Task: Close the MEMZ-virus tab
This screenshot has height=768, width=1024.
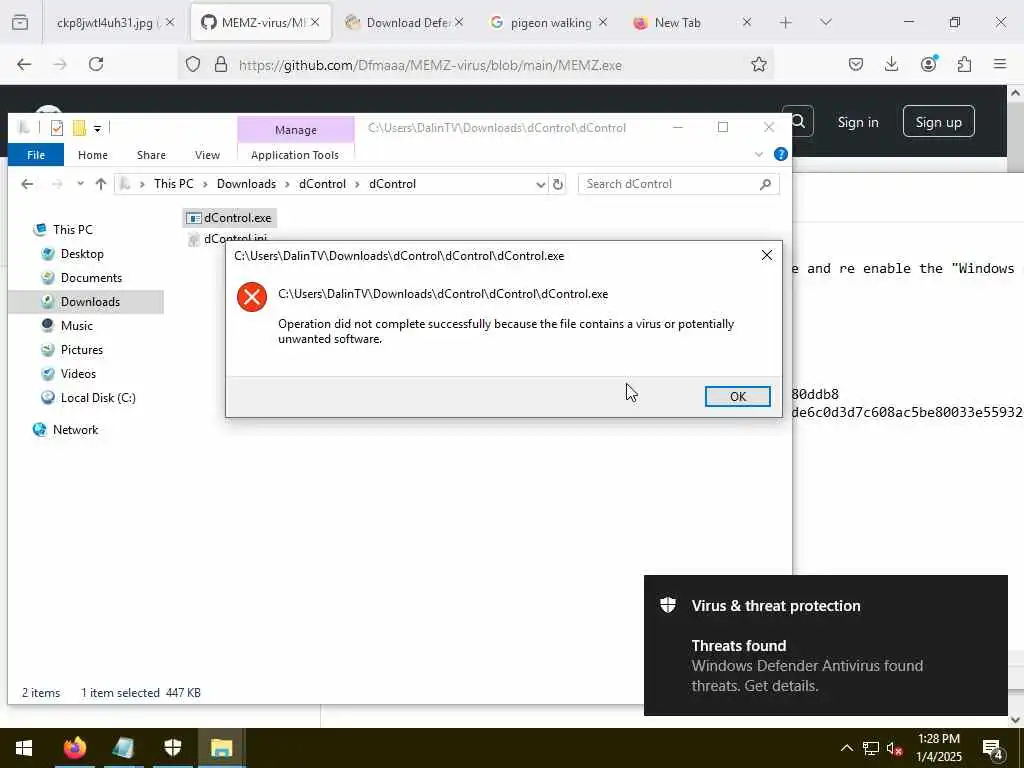Action: 315,23
